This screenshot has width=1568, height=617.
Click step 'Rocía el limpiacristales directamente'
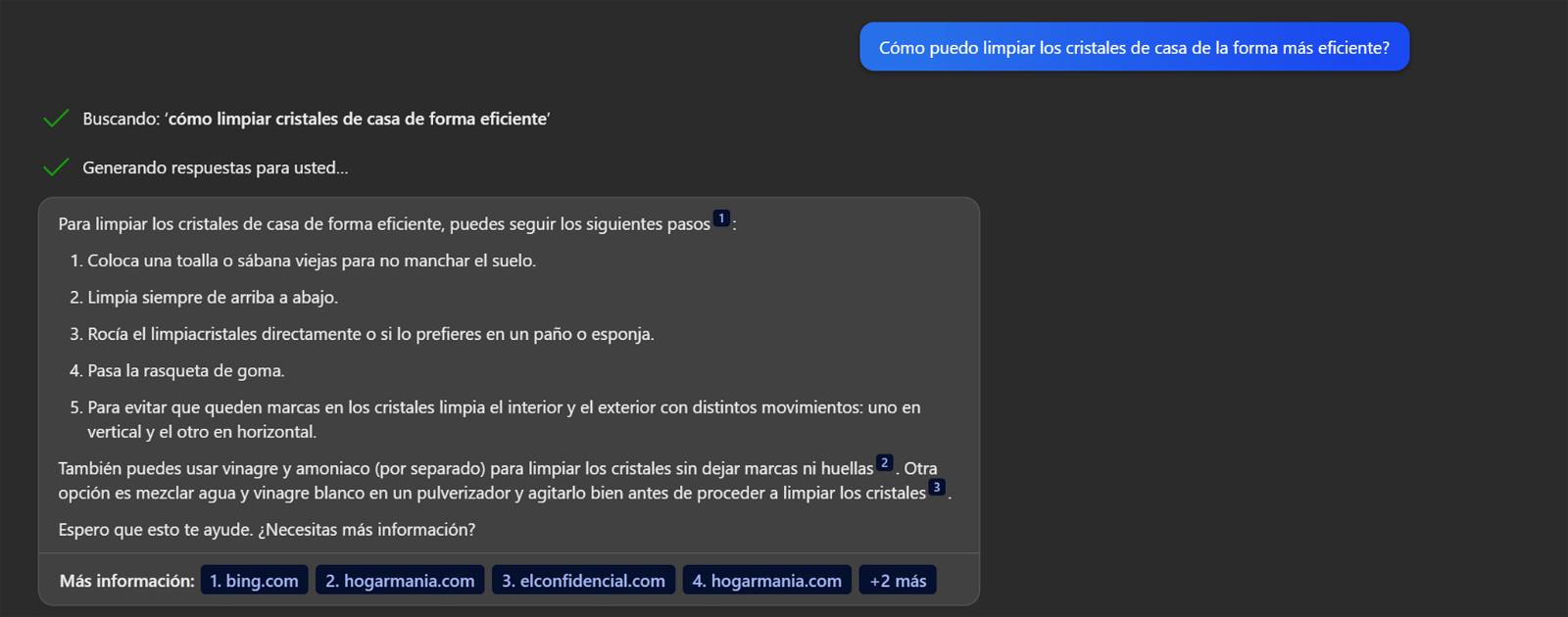[370, 334]
